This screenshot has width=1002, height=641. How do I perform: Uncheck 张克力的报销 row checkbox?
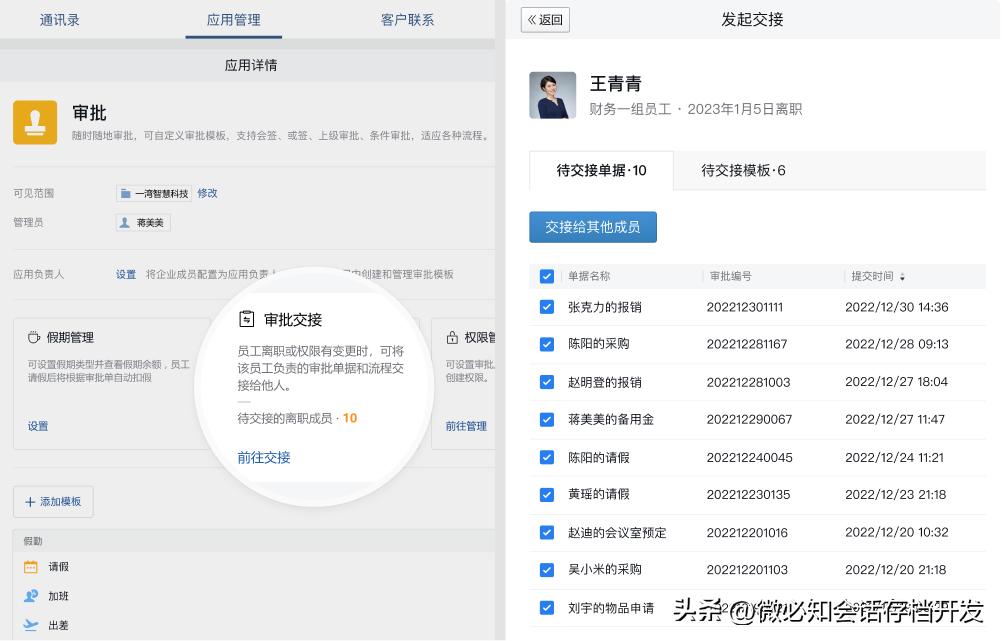546,308
